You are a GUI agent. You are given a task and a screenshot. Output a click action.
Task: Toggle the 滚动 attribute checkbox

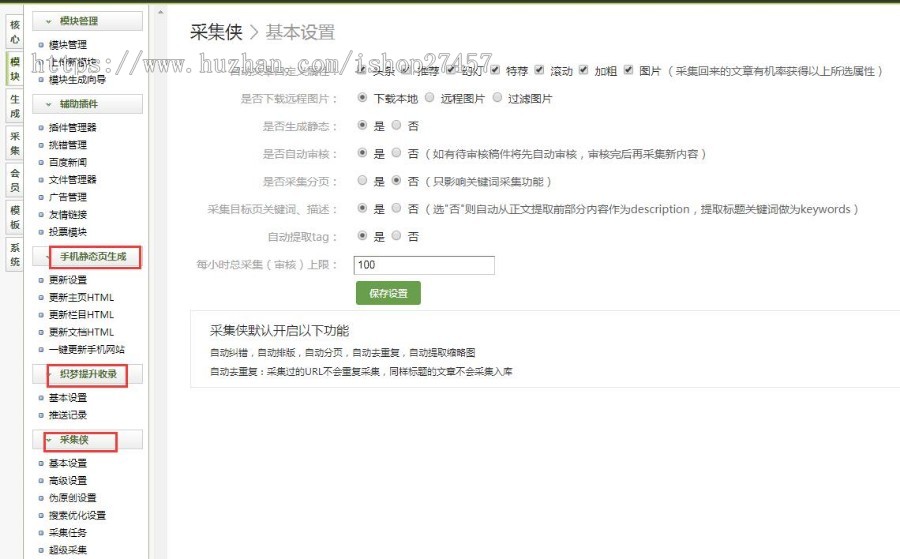click(x=539, y=70)
